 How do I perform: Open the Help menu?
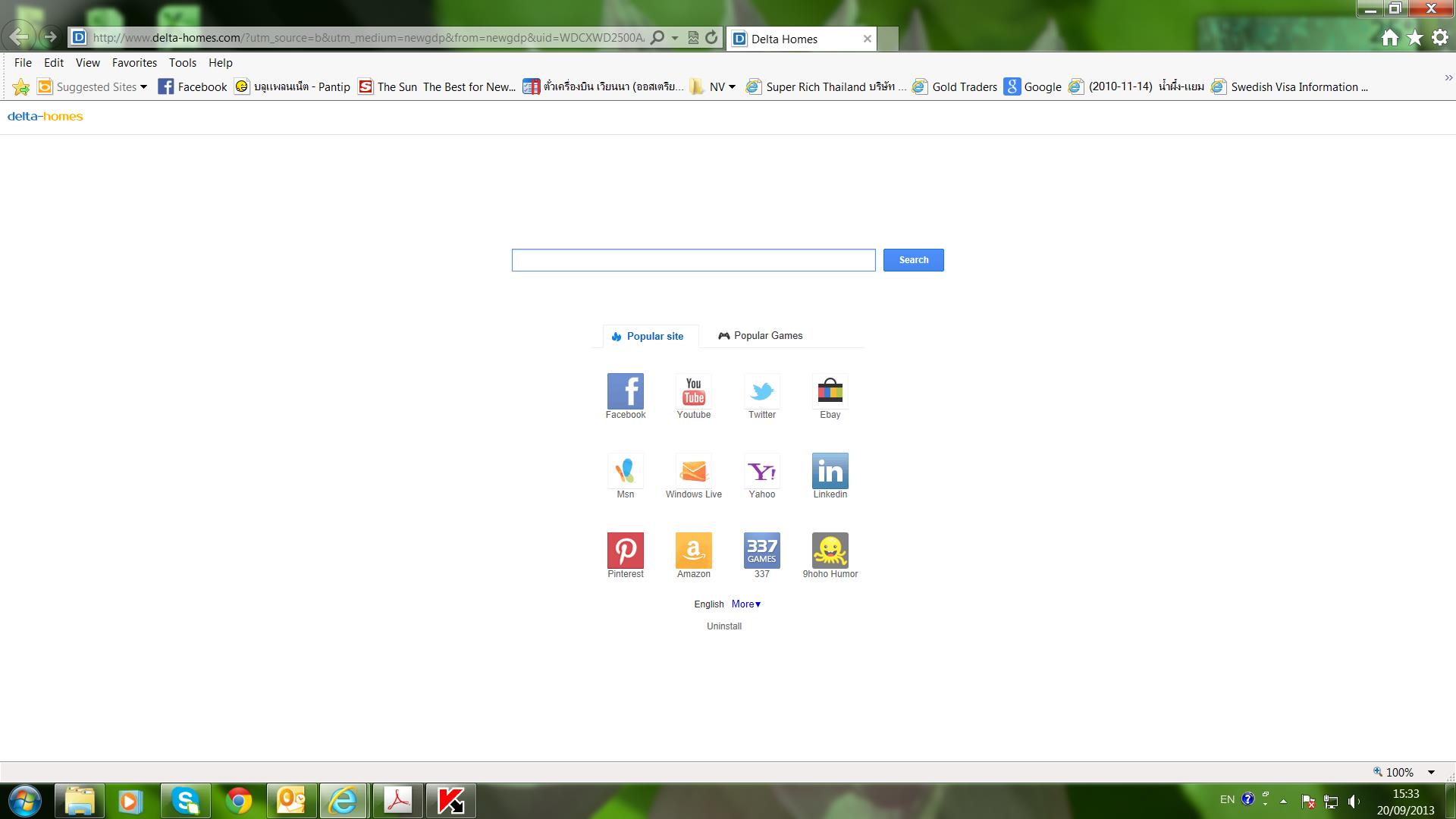(221, 63)
